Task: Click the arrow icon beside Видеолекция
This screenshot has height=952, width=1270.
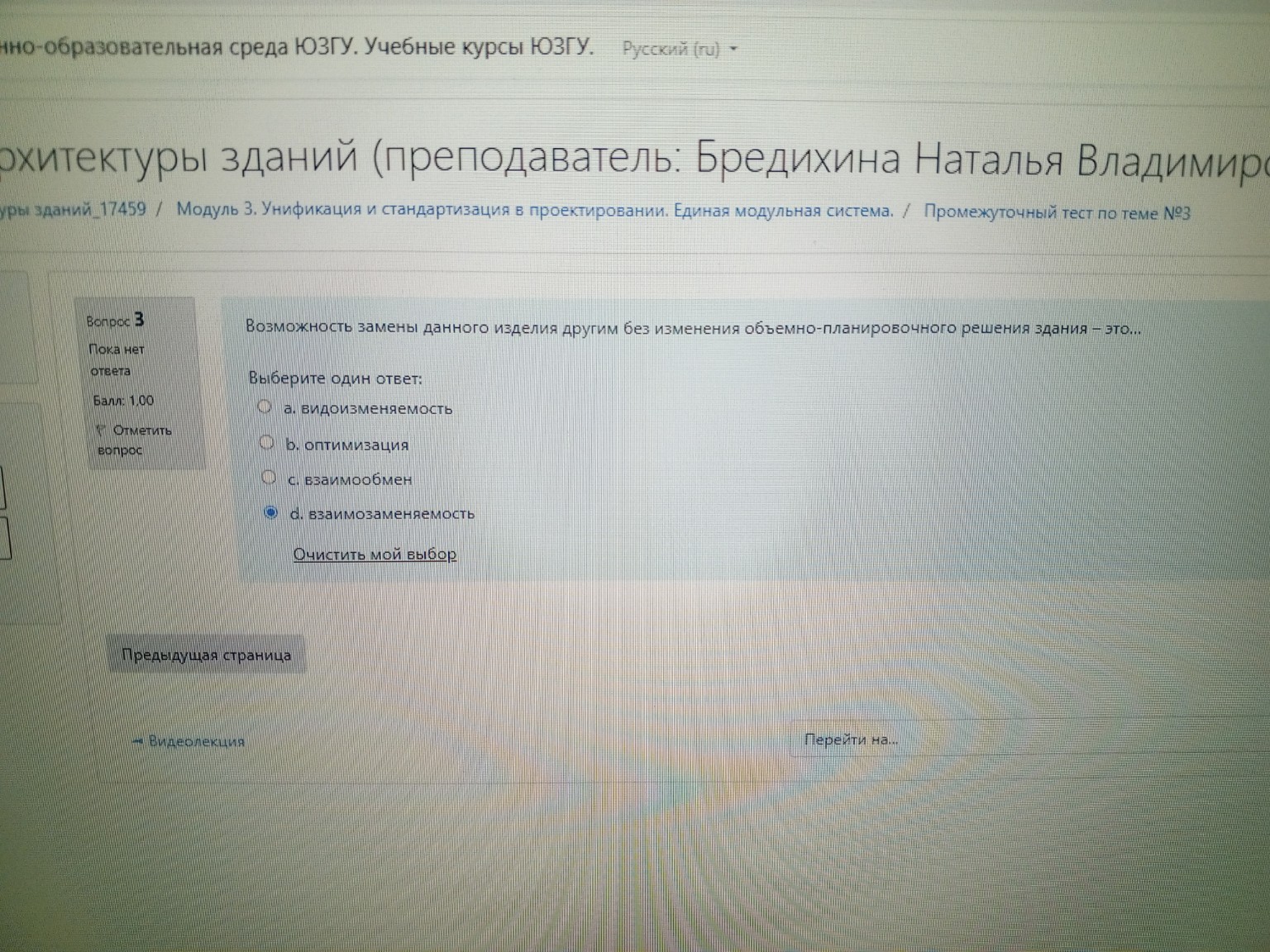Action: tap(137, 741)
